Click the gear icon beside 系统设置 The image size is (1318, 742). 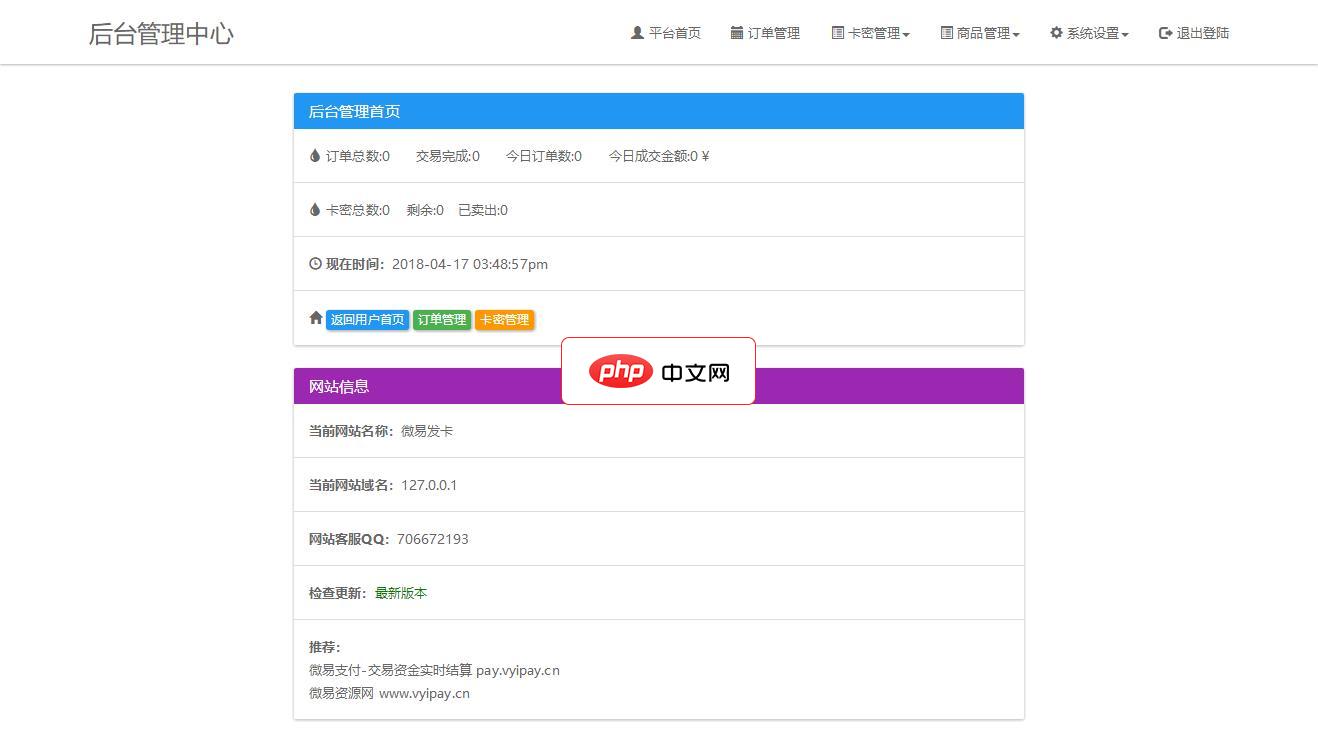pos(1056,33)
